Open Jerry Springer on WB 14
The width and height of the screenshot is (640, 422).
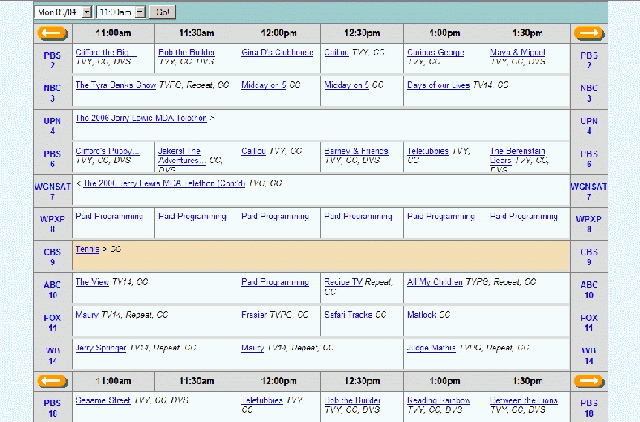pos(101,348)
